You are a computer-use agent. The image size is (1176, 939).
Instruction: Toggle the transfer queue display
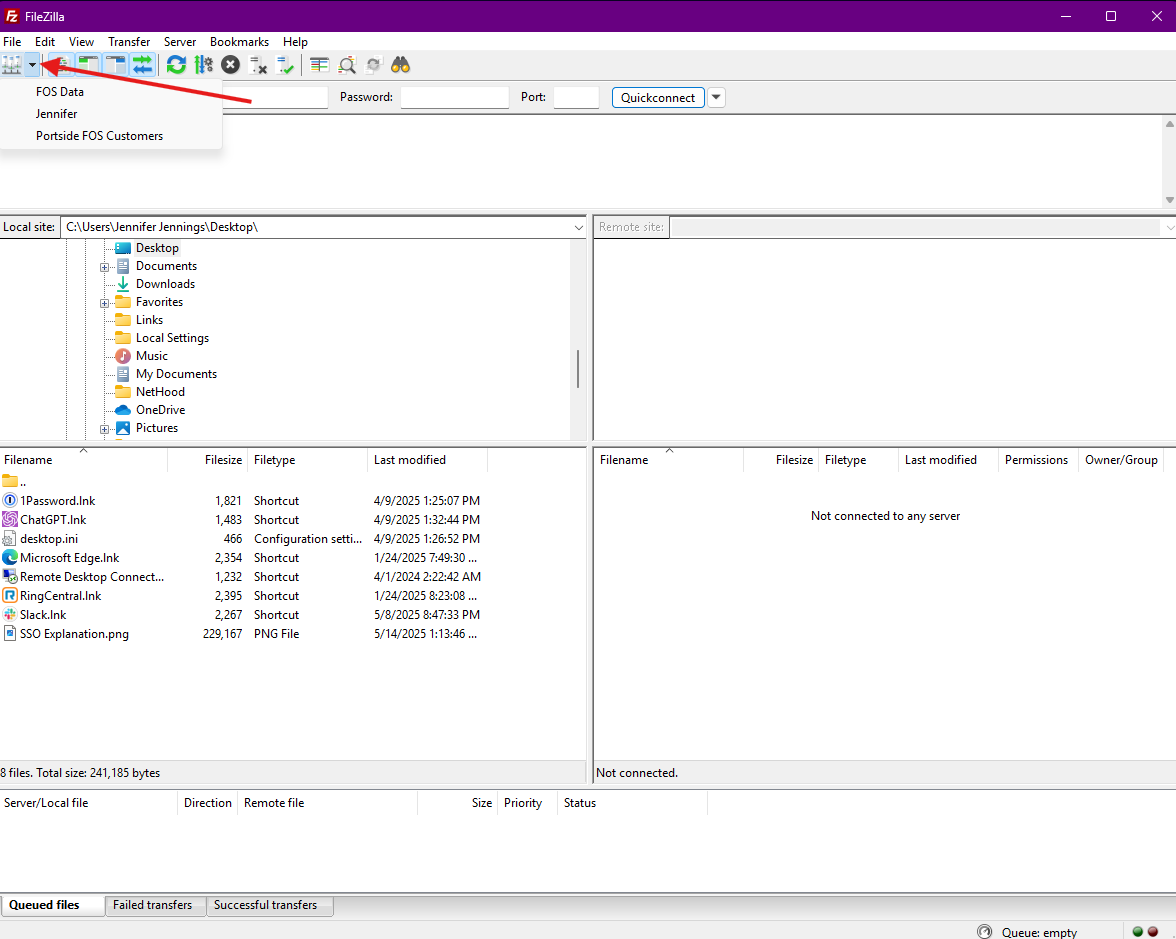[142, 65]
